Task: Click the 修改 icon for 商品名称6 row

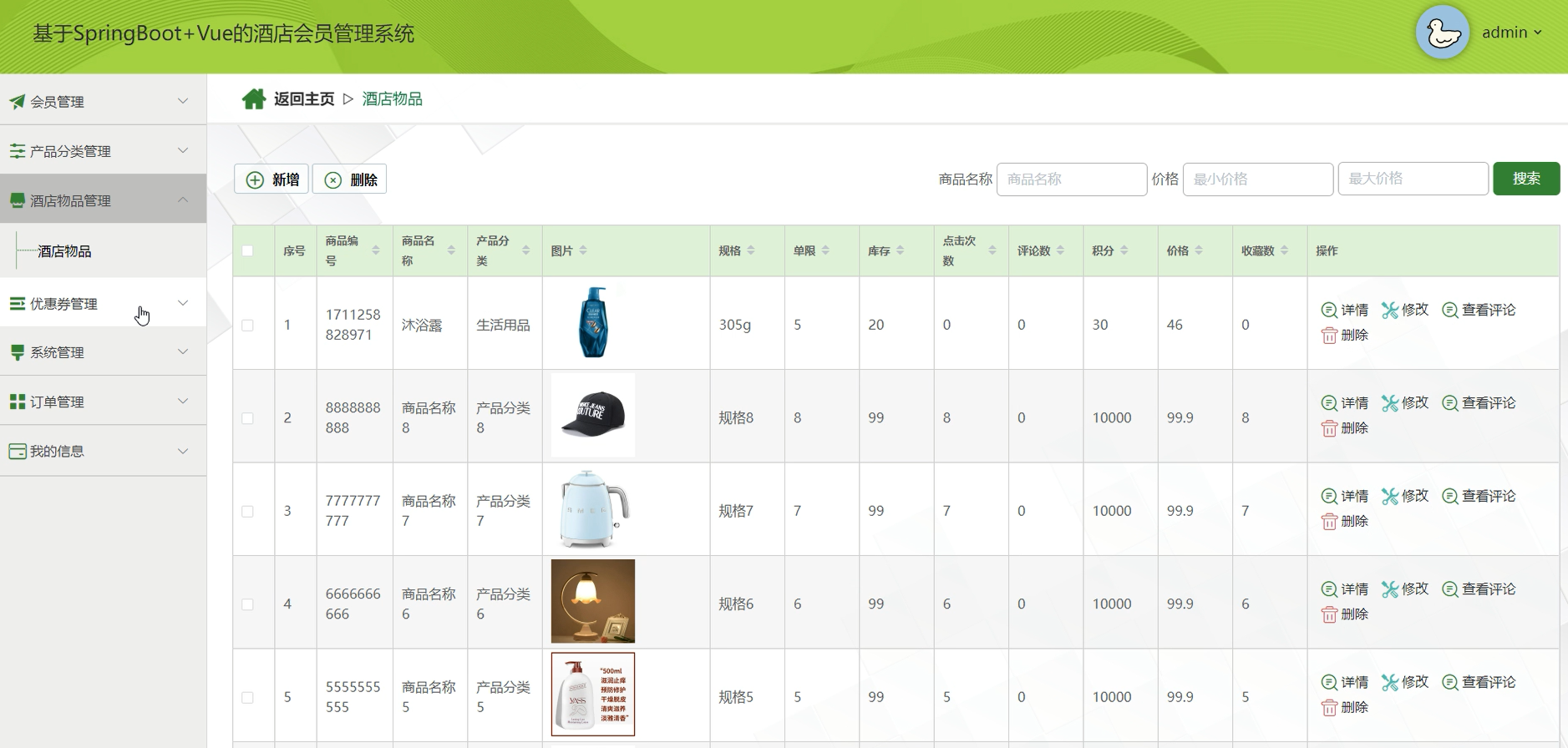Action: (1390, 589)
